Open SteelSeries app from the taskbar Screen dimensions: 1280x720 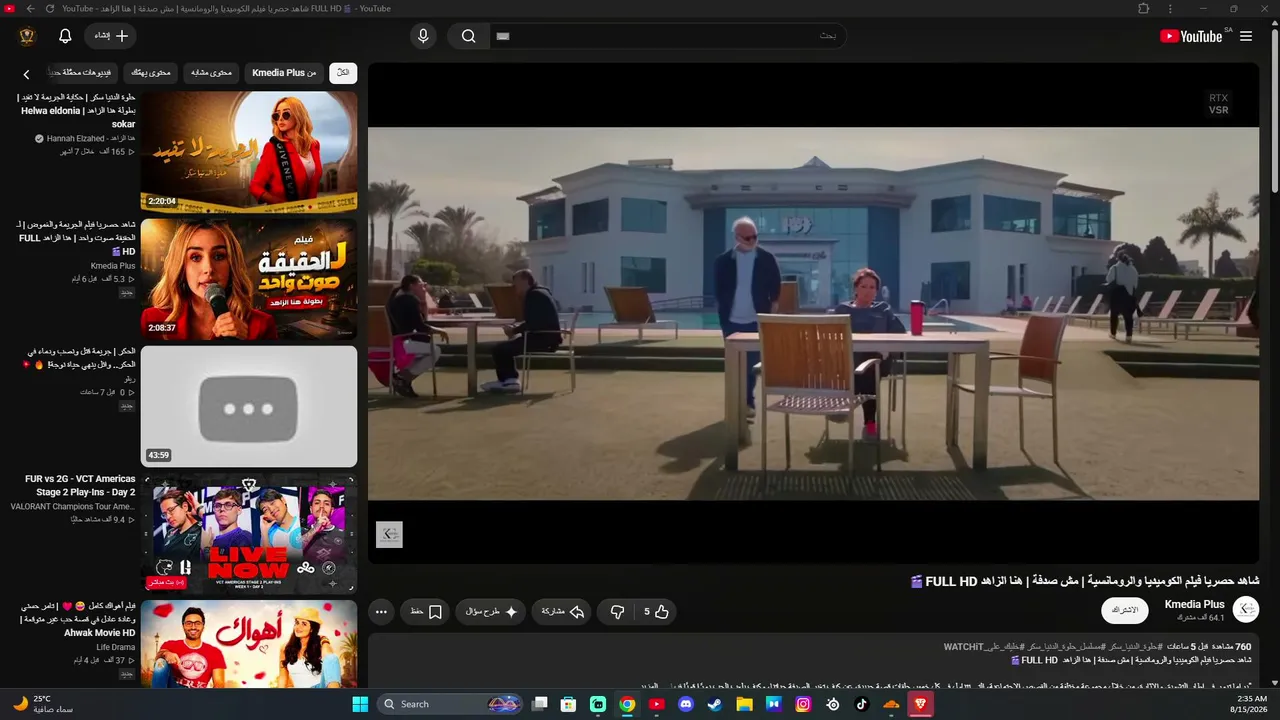tap(832, 704)
